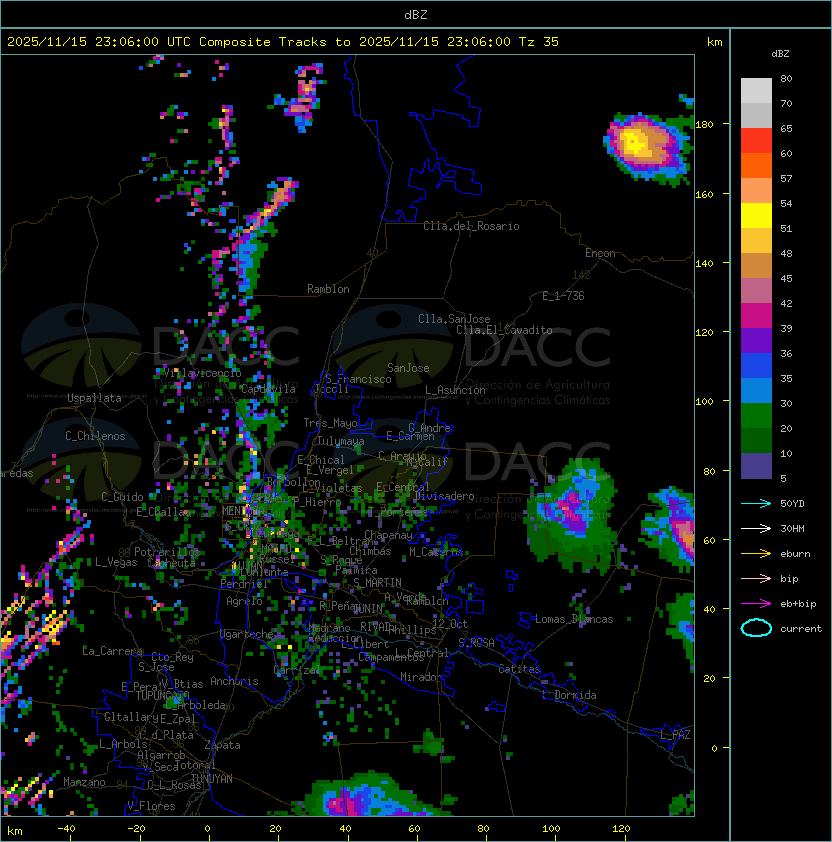Click the cyan 50YD arrow legend icon
The height and width of the screenshot is (842, 832).
coord(756,503)
